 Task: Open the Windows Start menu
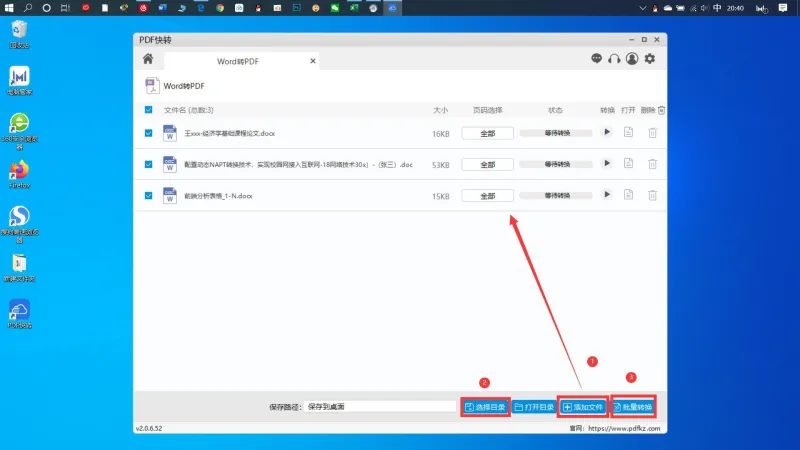(9, 8)
